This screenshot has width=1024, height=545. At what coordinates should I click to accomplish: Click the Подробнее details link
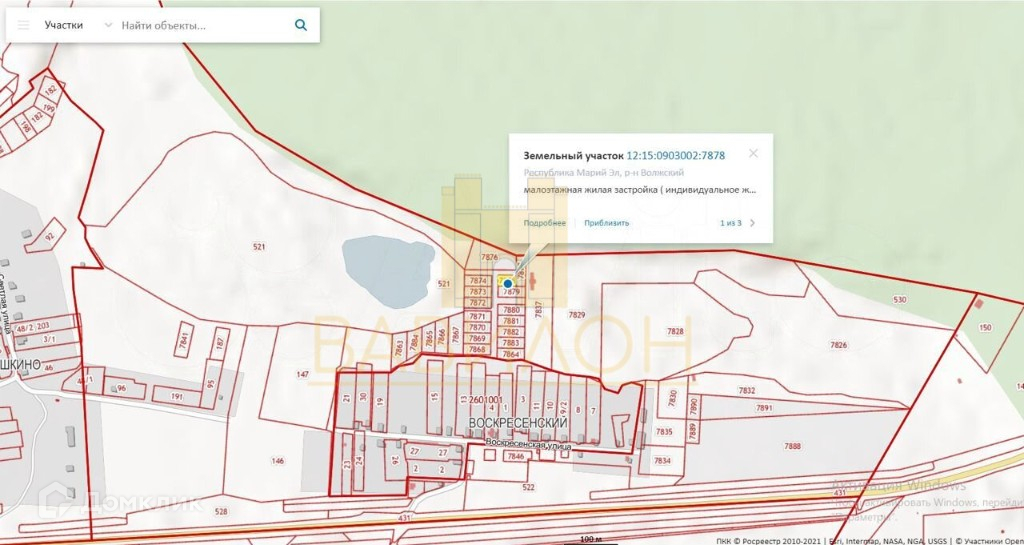coord(545,223)
